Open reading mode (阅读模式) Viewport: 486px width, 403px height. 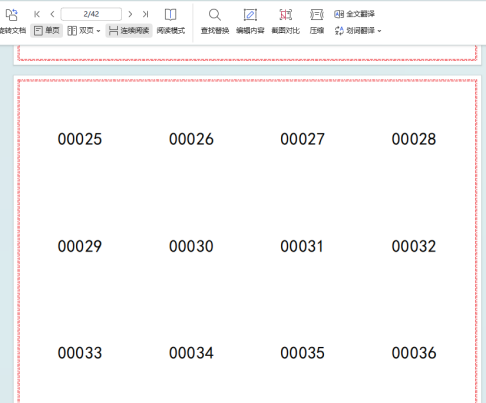click(171, 22)
